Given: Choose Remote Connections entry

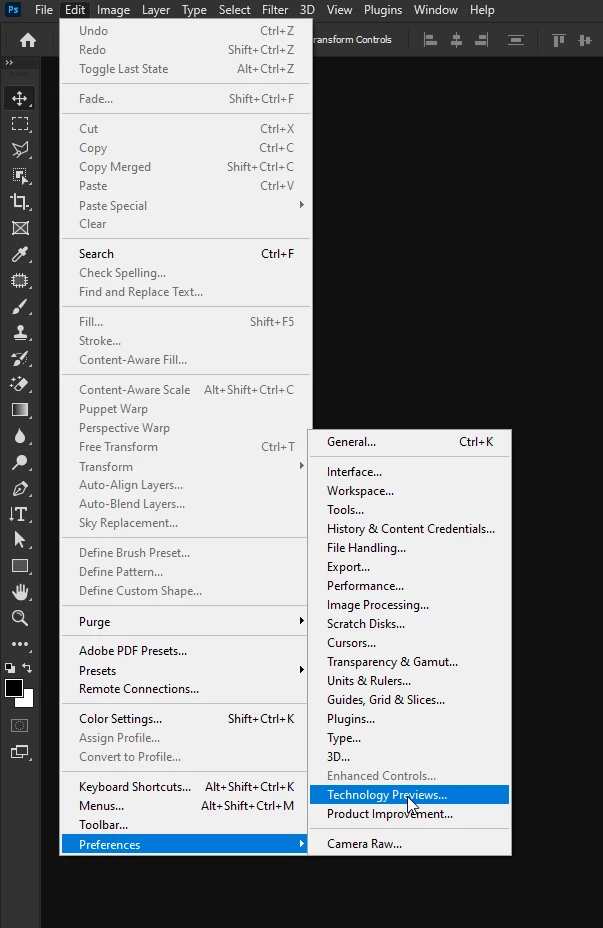Looking at the screenshot, I should click(x=186, y=689).
